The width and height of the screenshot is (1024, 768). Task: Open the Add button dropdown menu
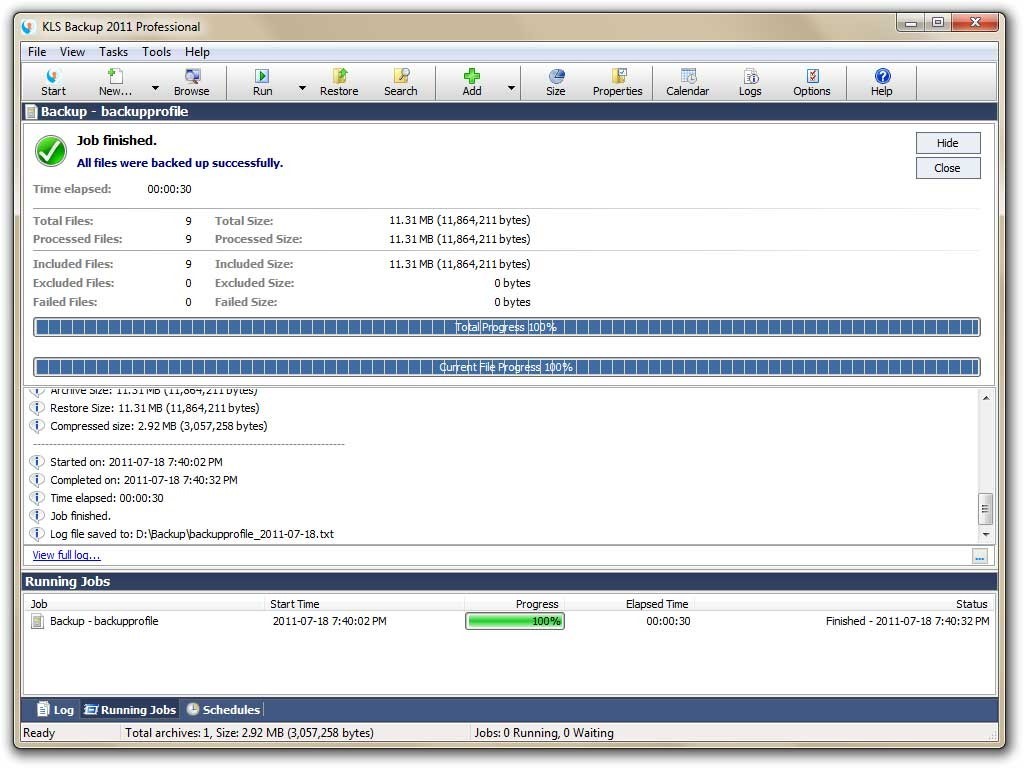tap(511, 88)
